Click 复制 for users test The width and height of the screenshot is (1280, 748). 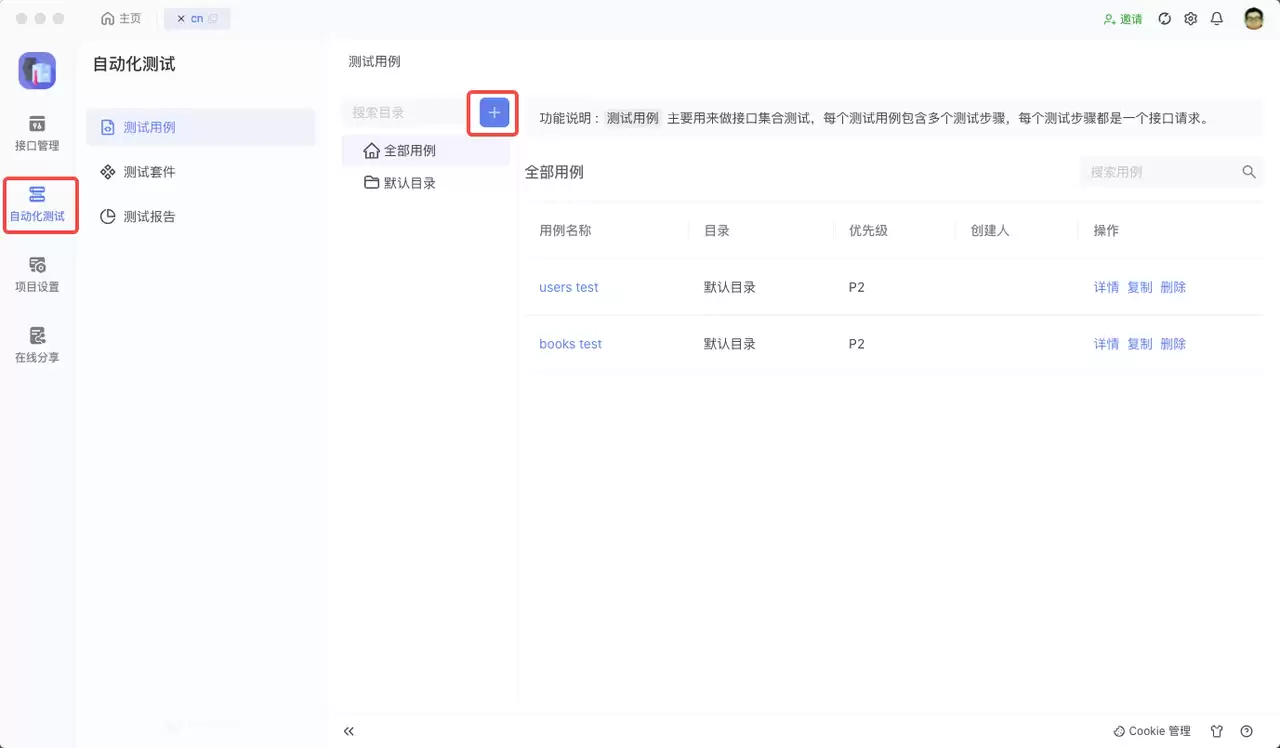coord(1140,287)
